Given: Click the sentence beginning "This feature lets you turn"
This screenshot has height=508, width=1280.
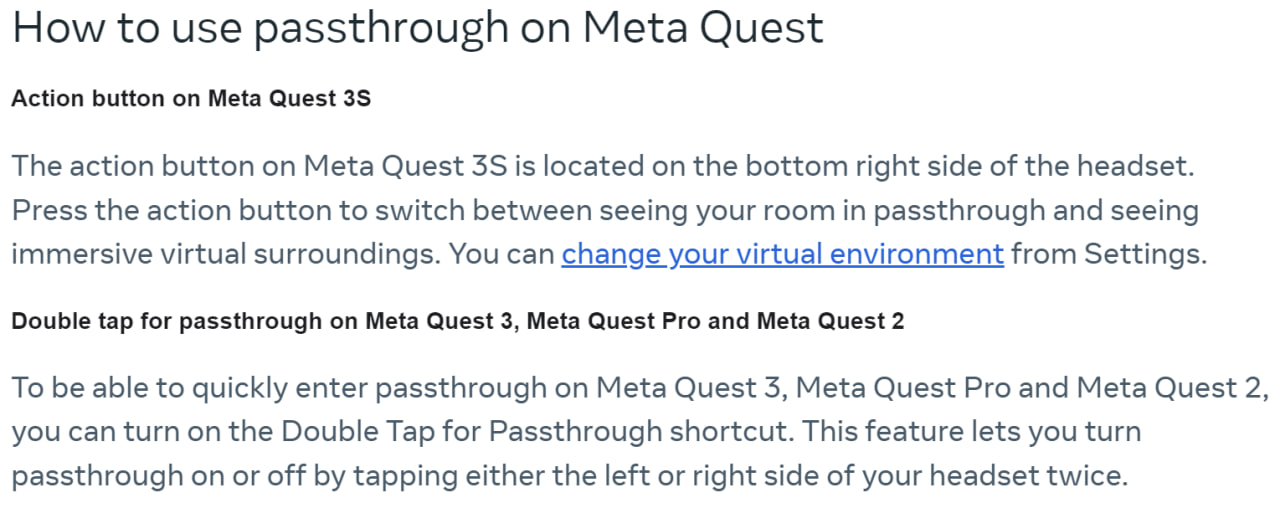Looking at the screenshot, I should point(970,432).
